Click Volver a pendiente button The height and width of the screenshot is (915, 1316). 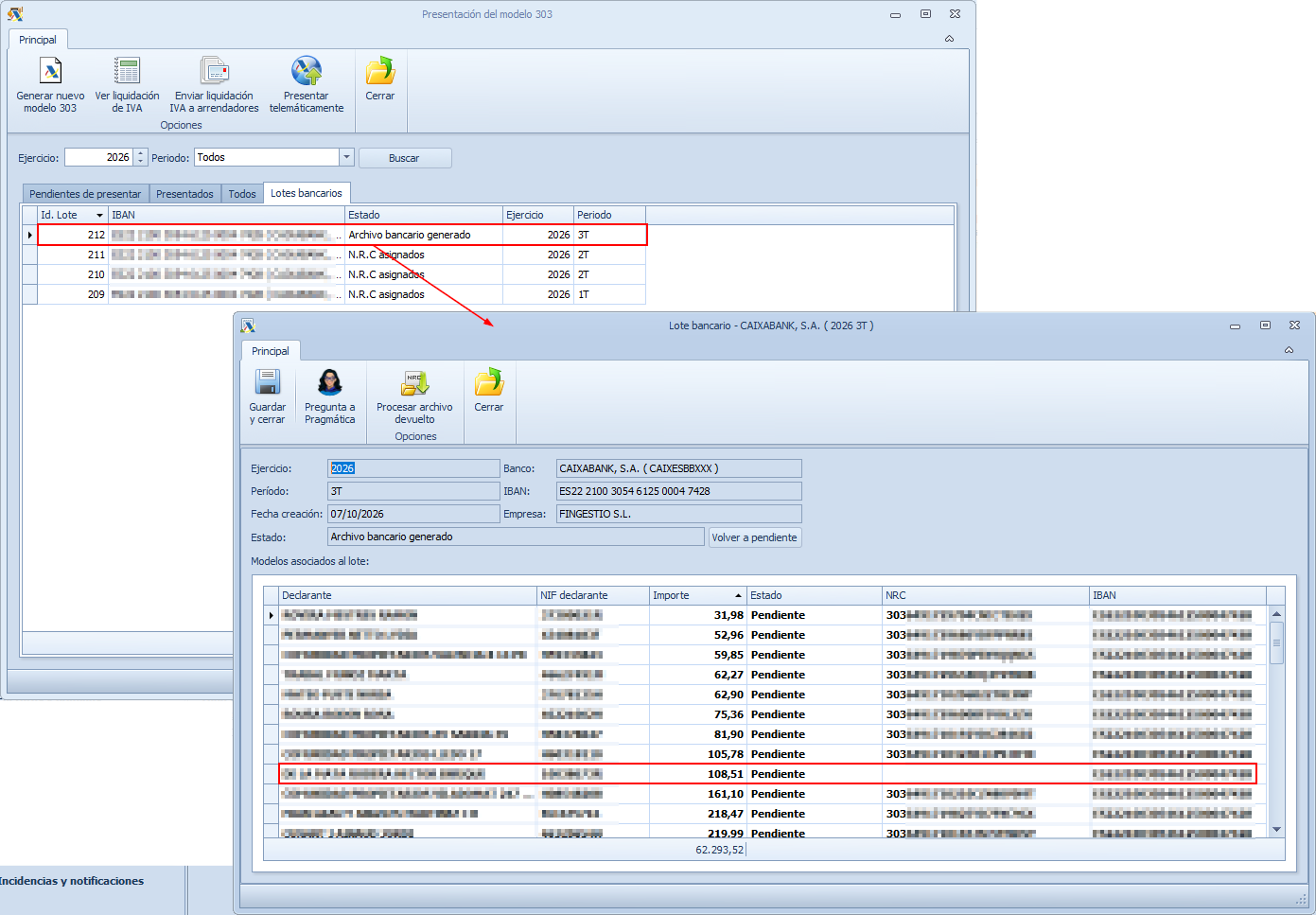[x=754, y=537]
